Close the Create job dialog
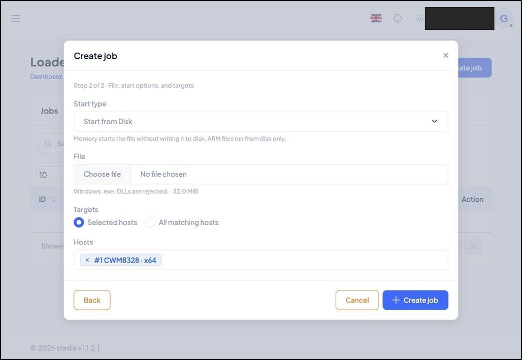 (445, 55)
